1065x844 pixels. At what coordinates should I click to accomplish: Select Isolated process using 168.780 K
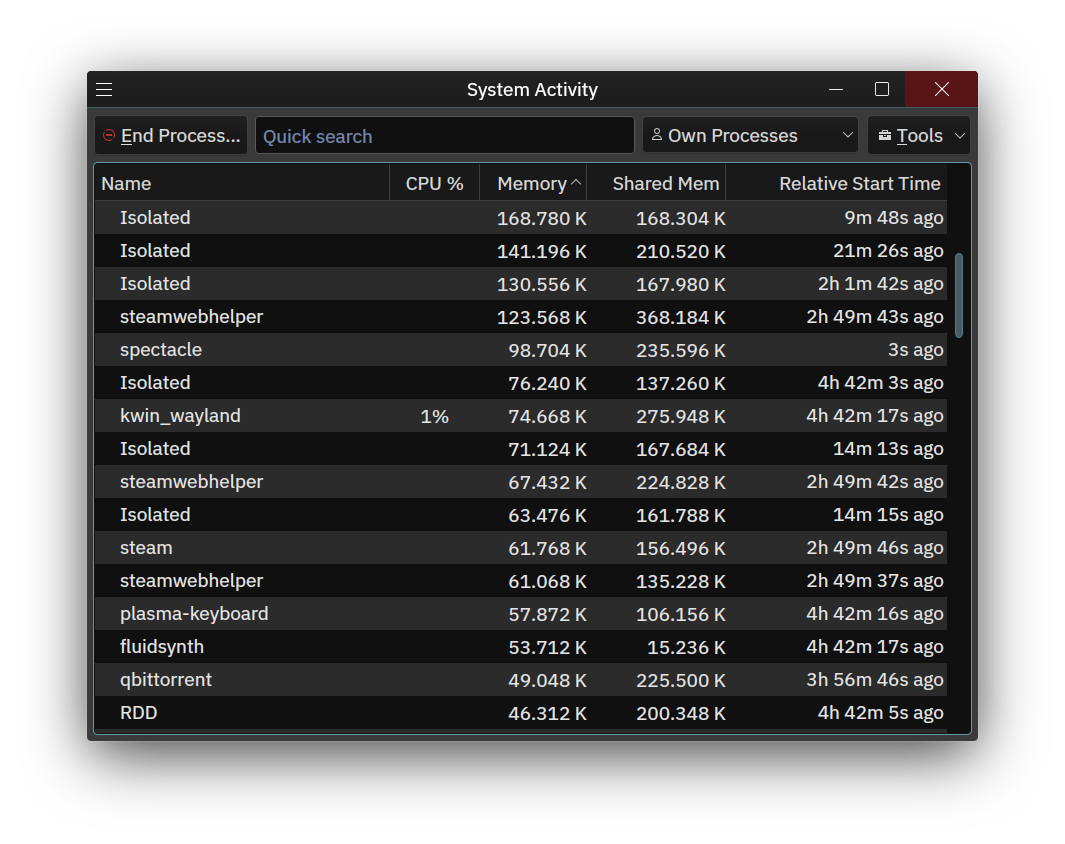coord(521,218)
